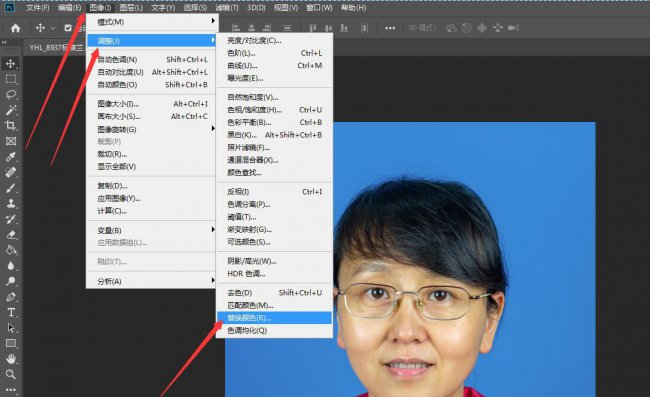Select the Brush tool
This screenshot has height=397, width=650.
11,188
